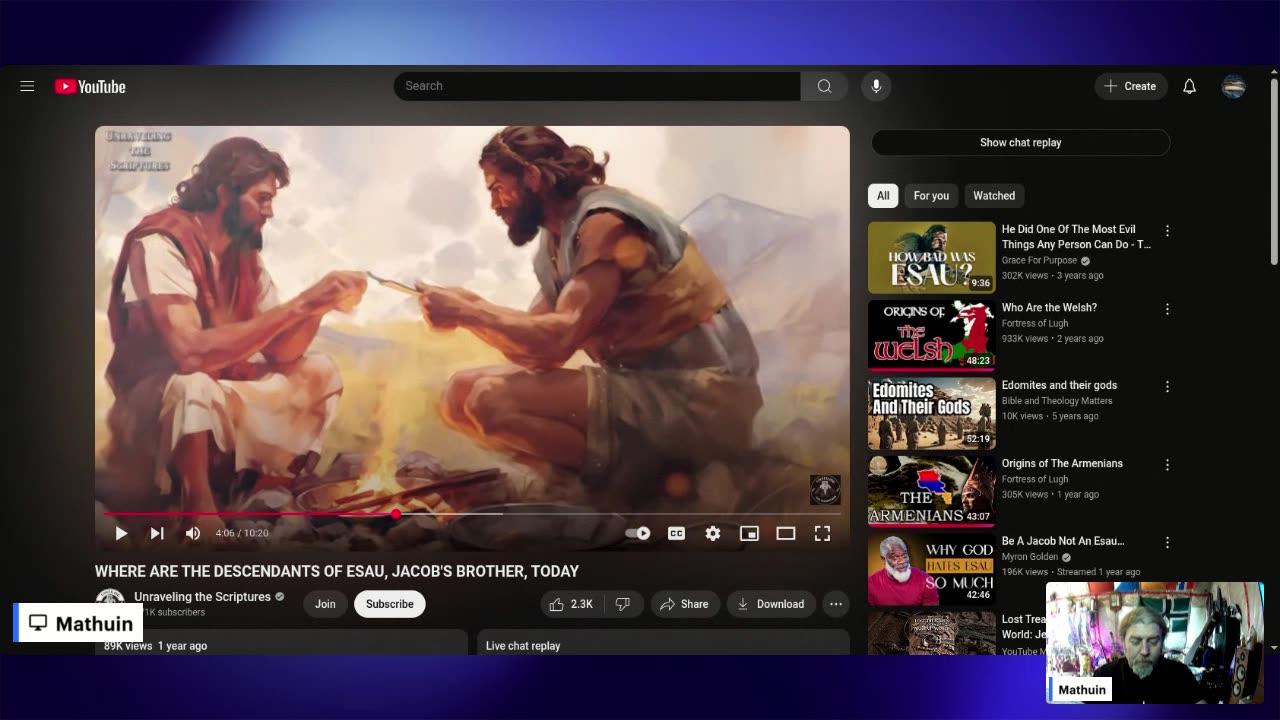Open 'Origins of The Armenians' video title
This screenshot has height=720, width=1280.
click(1062, 464)
